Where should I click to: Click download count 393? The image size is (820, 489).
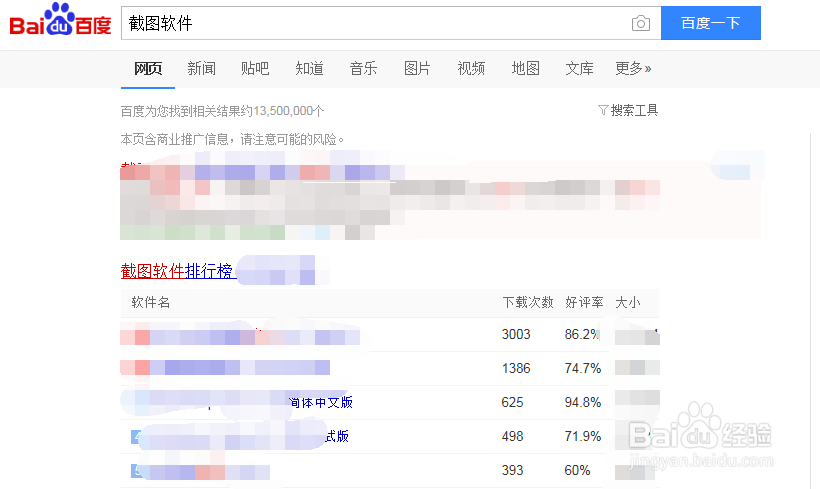512,471
